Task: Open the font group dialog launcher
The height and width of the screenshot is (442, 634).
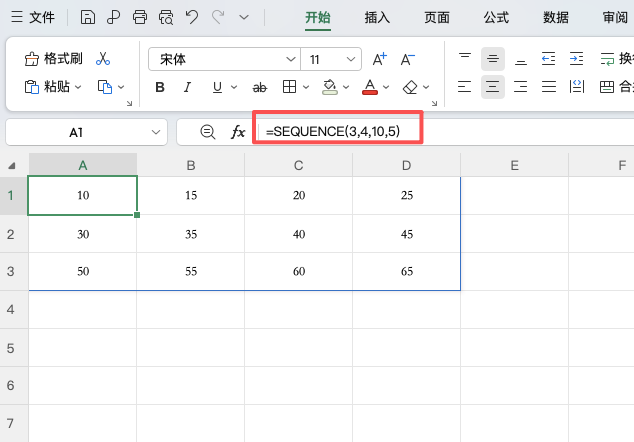Action: [x=435, y=104]
